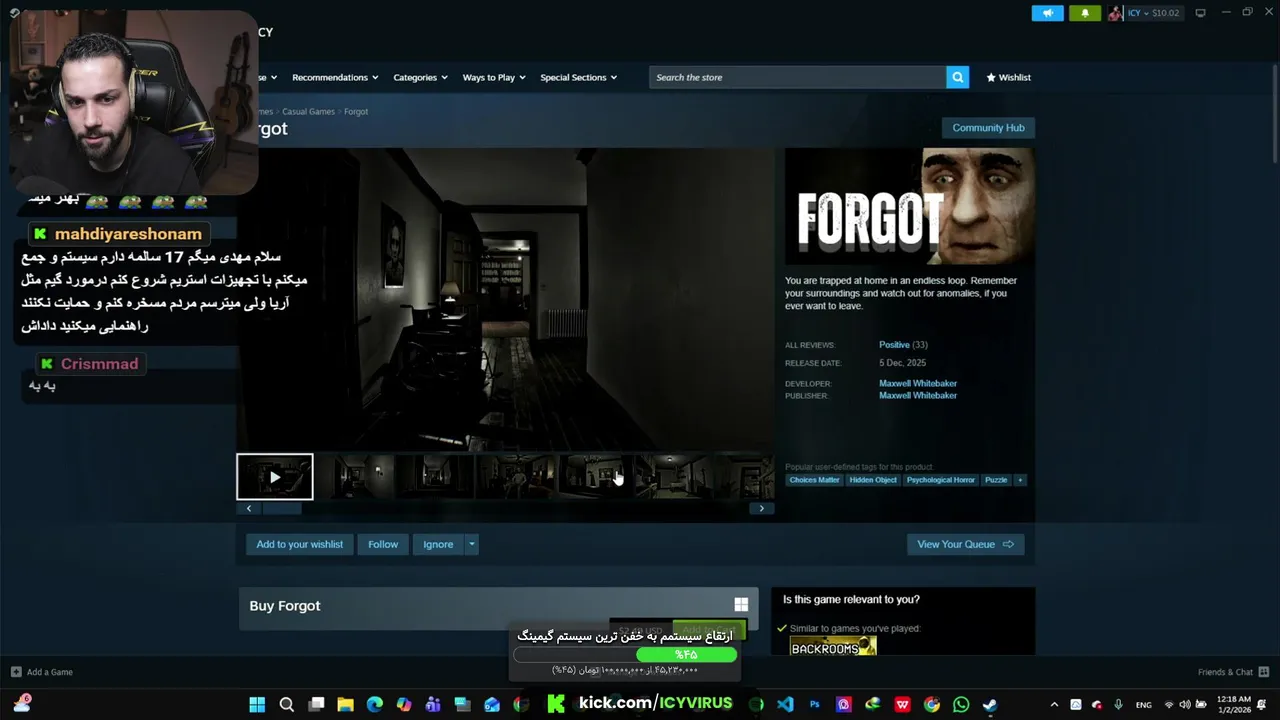The height and width of the screenshot is (720, 1280).
Task: Open Wishlist in store navigation
Action: [1008, 77]
